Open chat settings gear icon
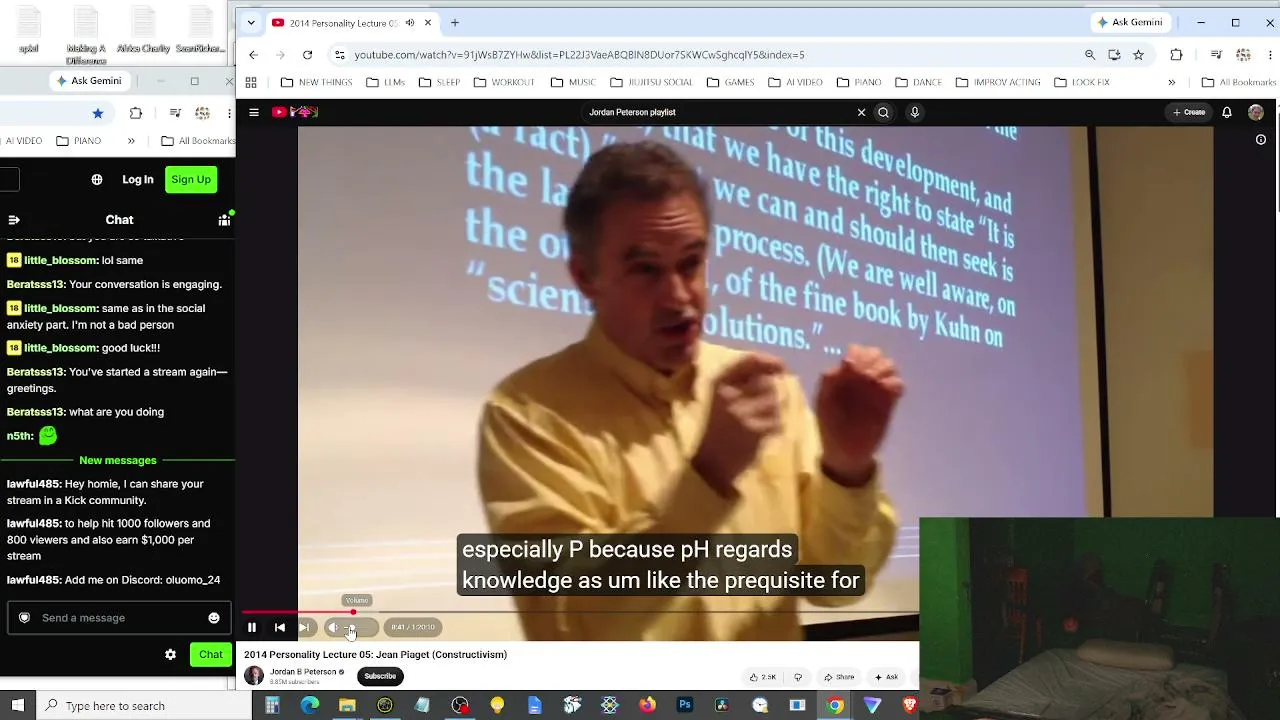The height and width of the screenshot is (720, 1280). click(x=170, y=655)
